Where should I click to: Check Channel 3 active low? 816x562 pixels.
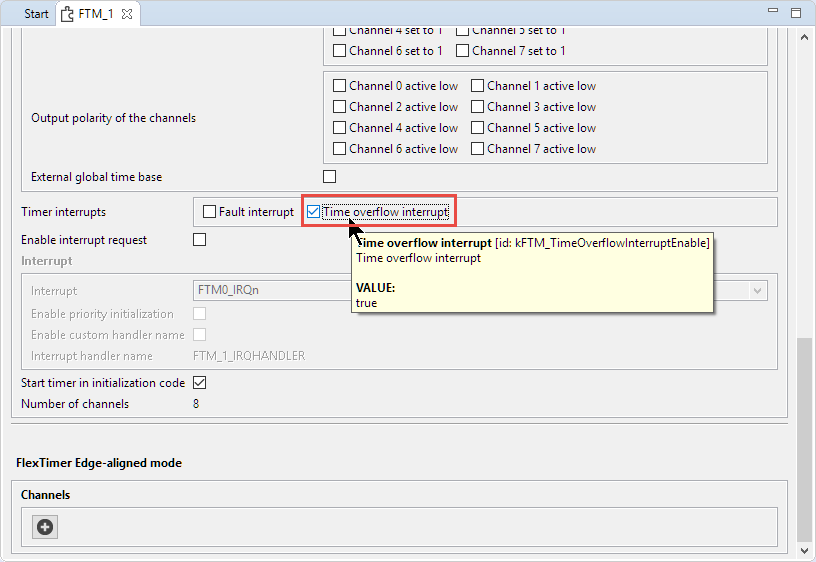pyautogui.click(x=478, y=107)
